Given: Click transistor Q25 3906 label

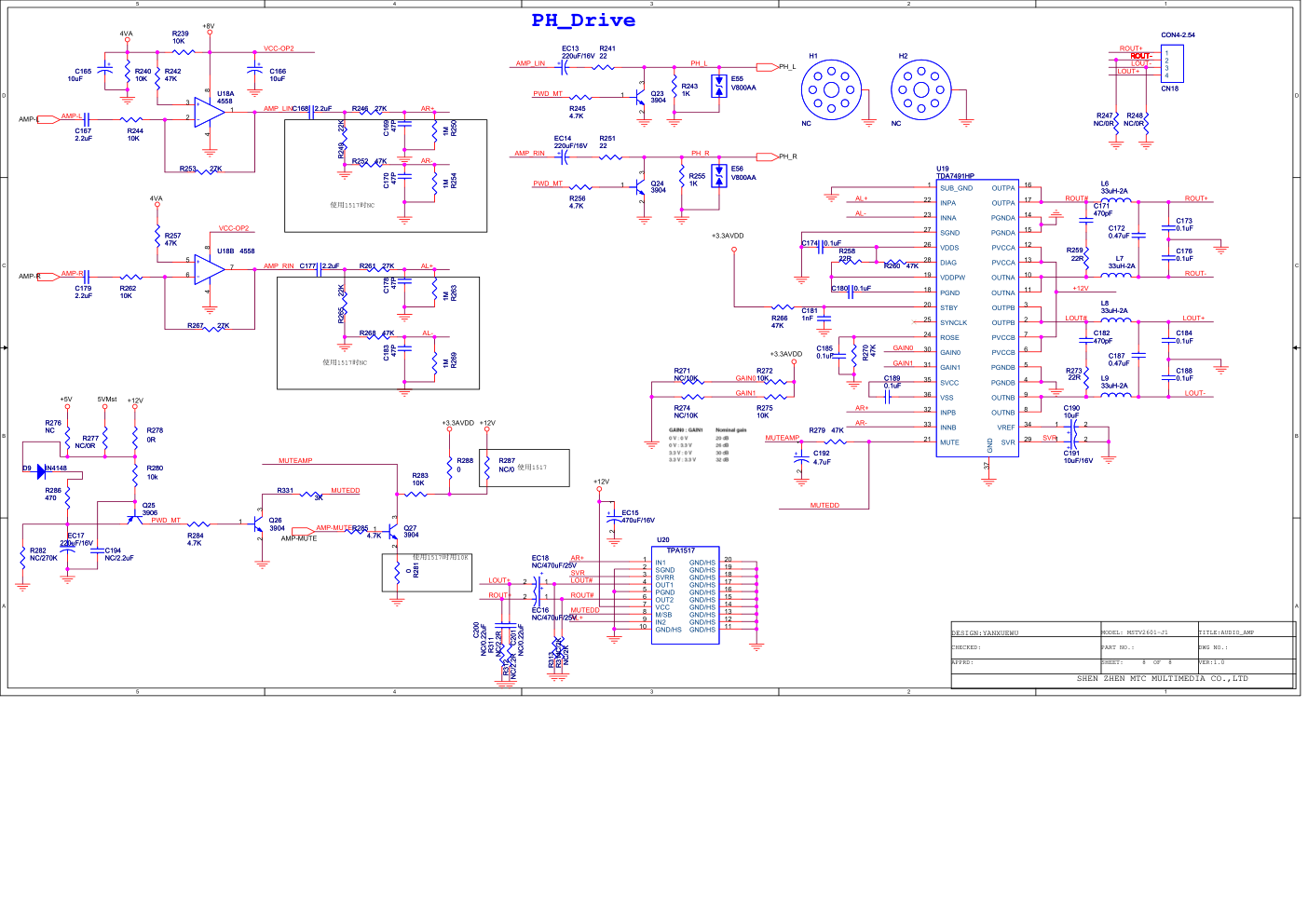Looking at the screenshot, I should coord(149,509).
